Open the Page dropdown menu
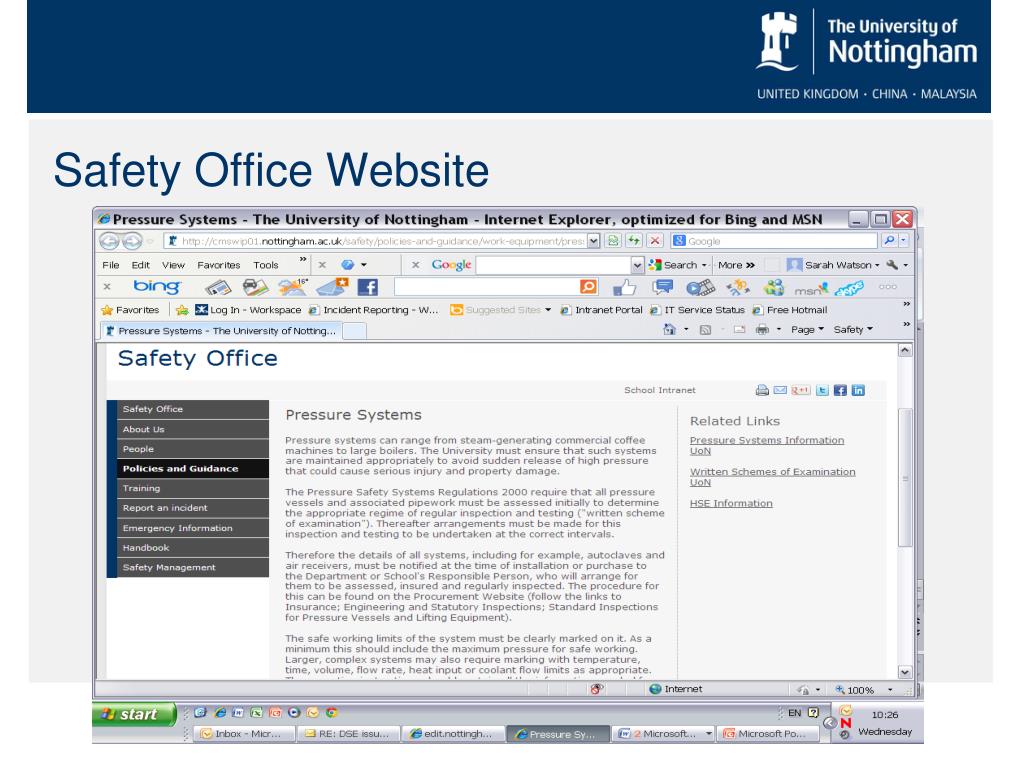The width and height of the screenshot is (1024, 768). pos(807,330)
